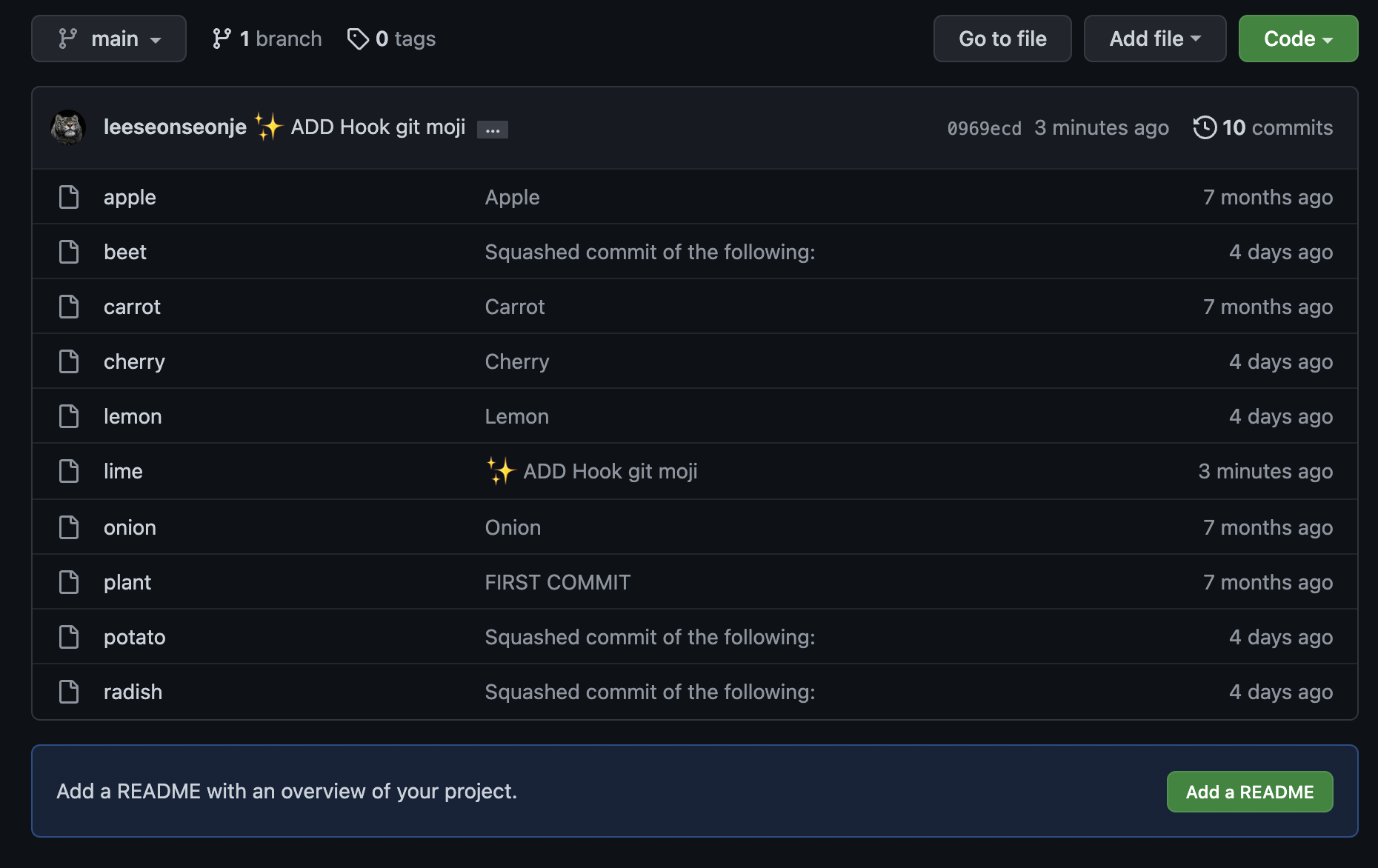Click the file icon next to apple

tap(69, 197)
